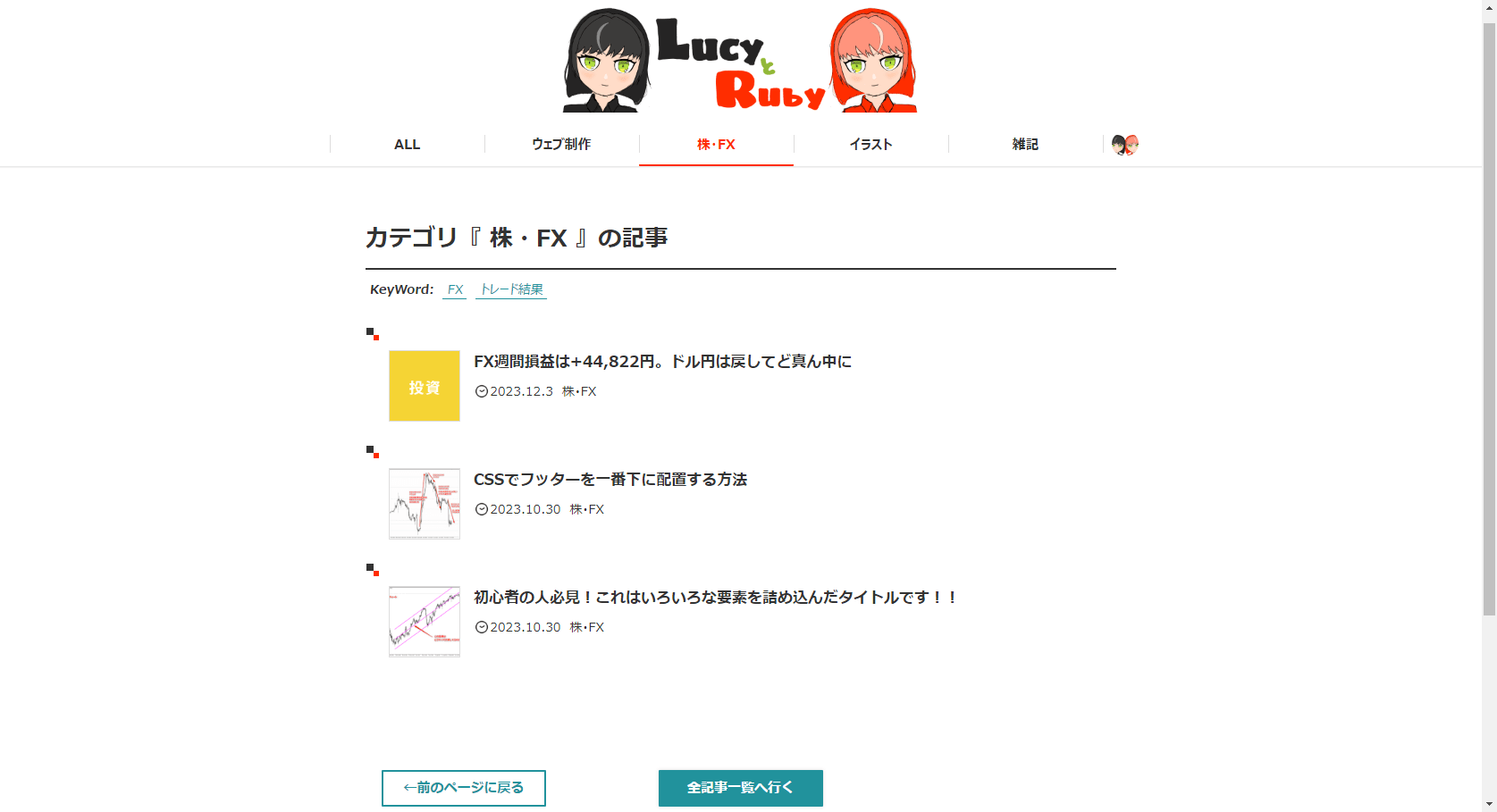The image size is (1497, 812).
Task: Open article FX週間損益は+44,822円
Action: (x=662, y=361)
